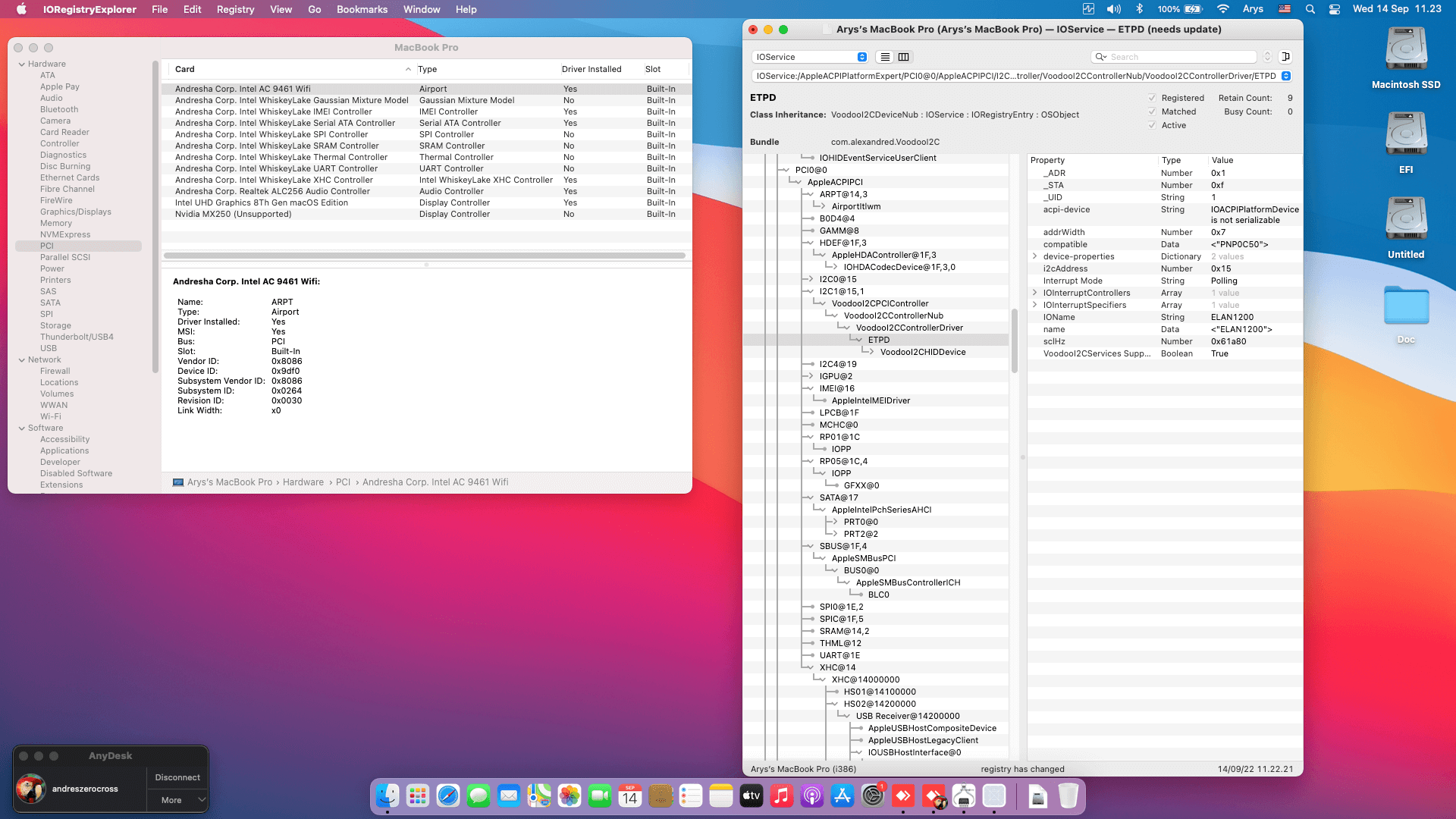Select Graphics/Displays in the Hardware sidebar
1456x819 pixels.
[x=76, y=212]
